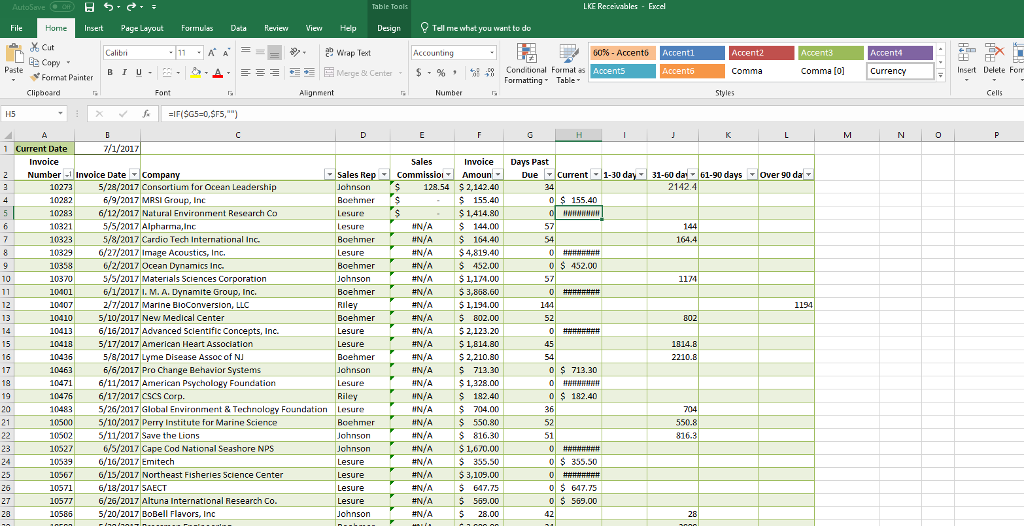Click the Save icon in the title bar

[x=89, y=7]
